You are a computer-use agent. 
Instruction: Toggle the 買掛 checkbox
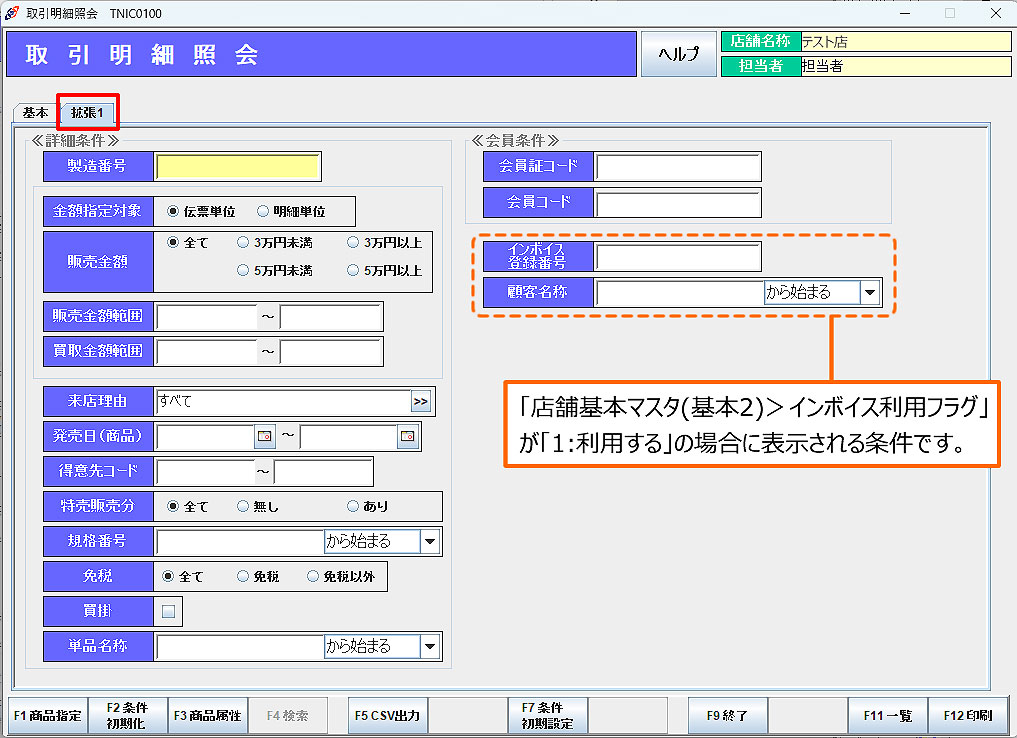[x=168, y=611]
